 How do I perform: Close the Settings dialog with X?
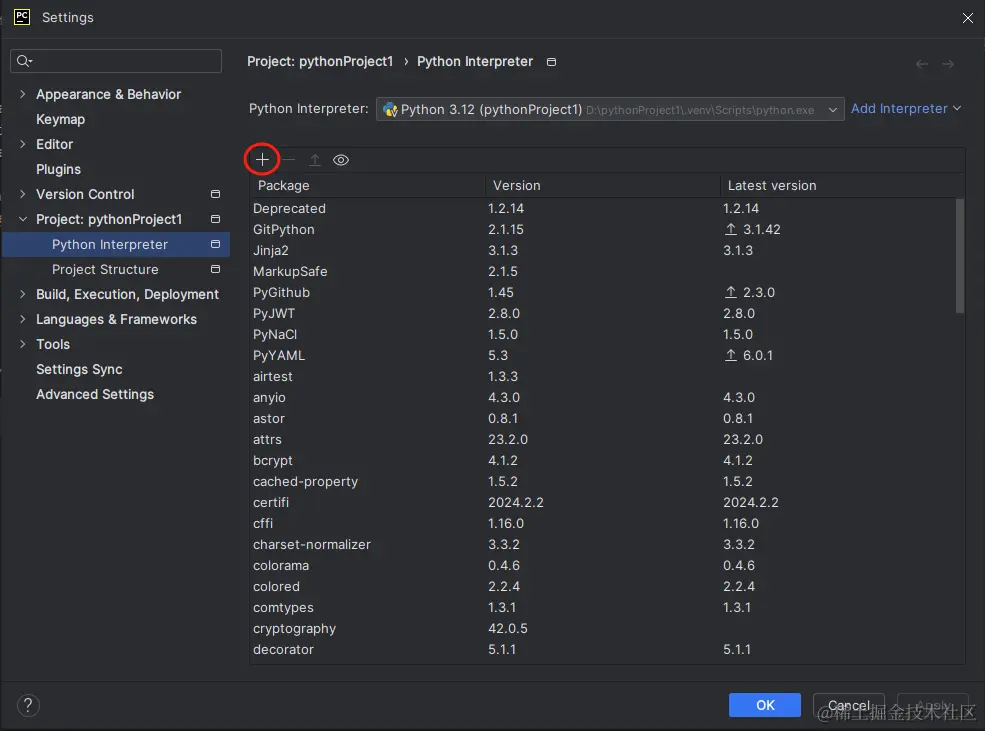pos(967,18)
